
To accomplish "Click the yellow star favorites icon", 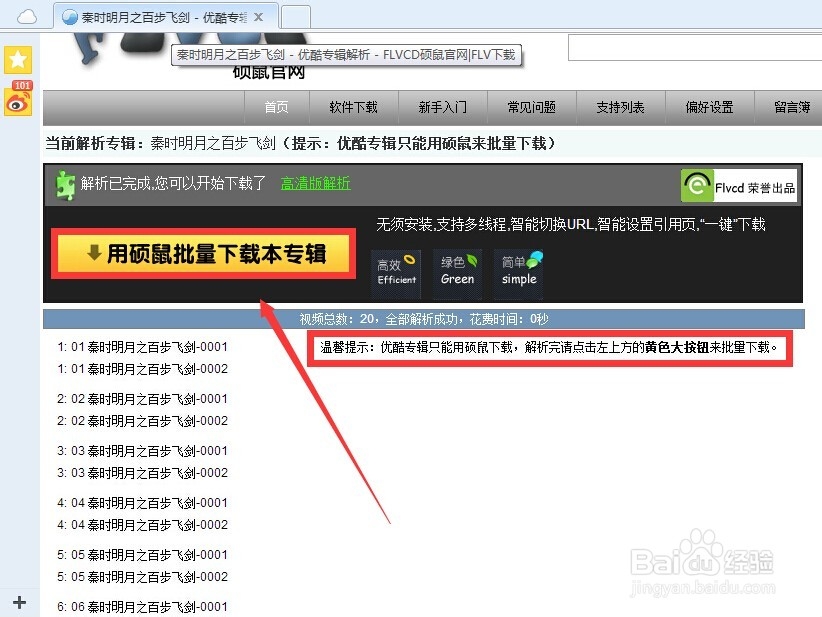I will pos(18,59).
